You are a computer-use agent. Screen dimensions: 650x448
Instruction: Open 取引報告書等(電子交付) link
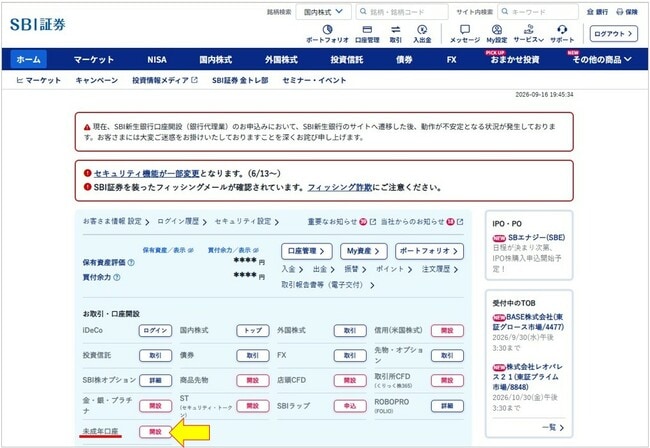pos(327,285)
